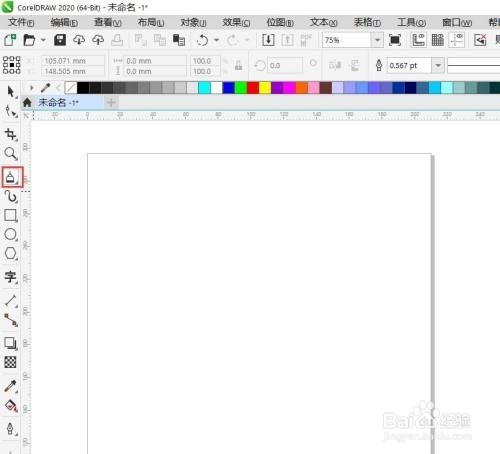Switch to the 未命名 -1 document tab
The height and width of the screenshot is (454, 500).
(63, 102)
